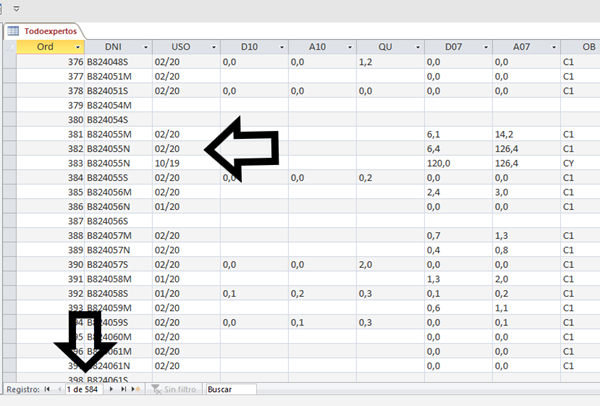
Task: Click DNI cell B824048S
Action: 119,62
